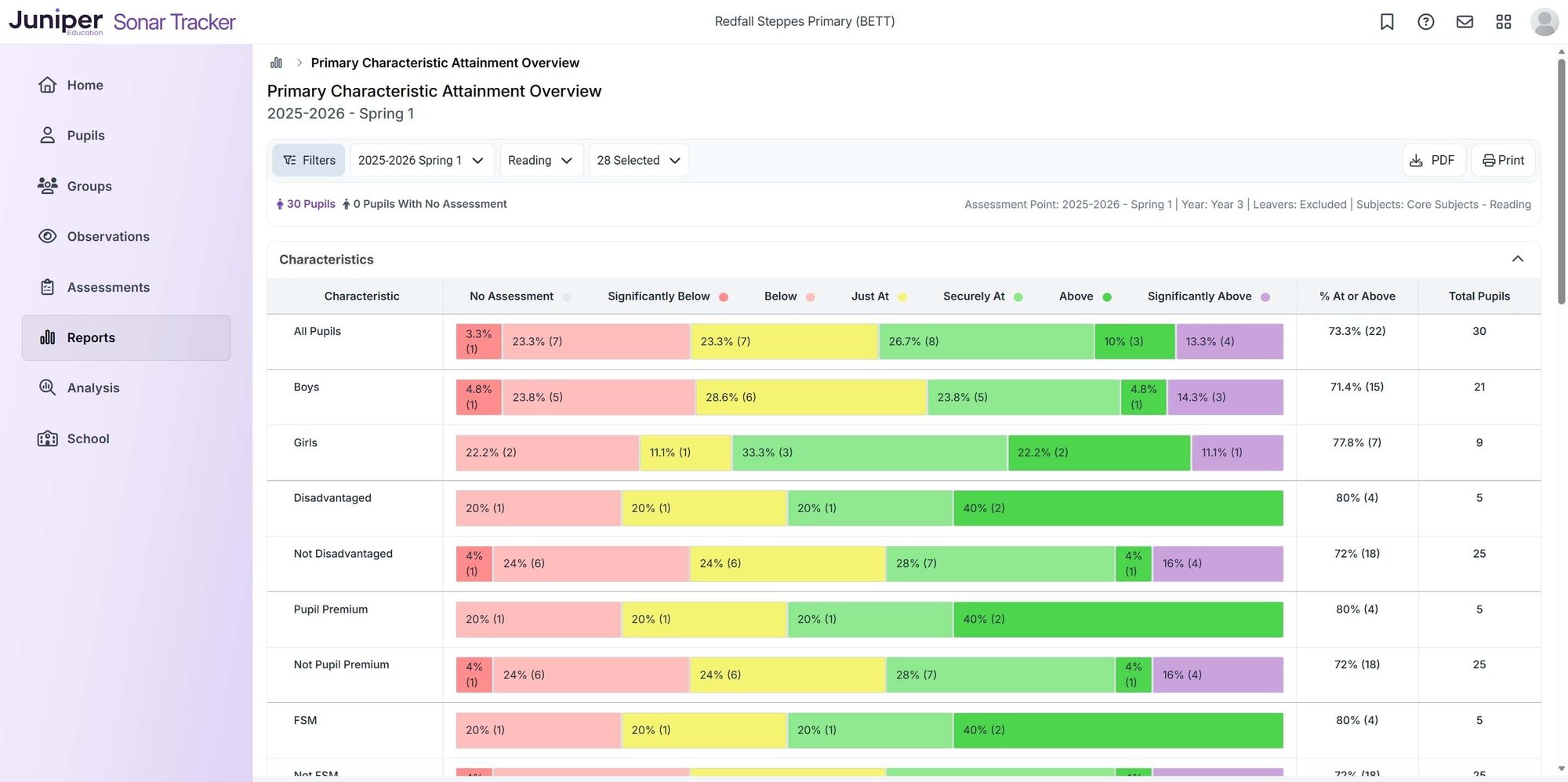Print the attainment overview
The height and width of the screenshot is (782, 1568).
point(1502,160)
